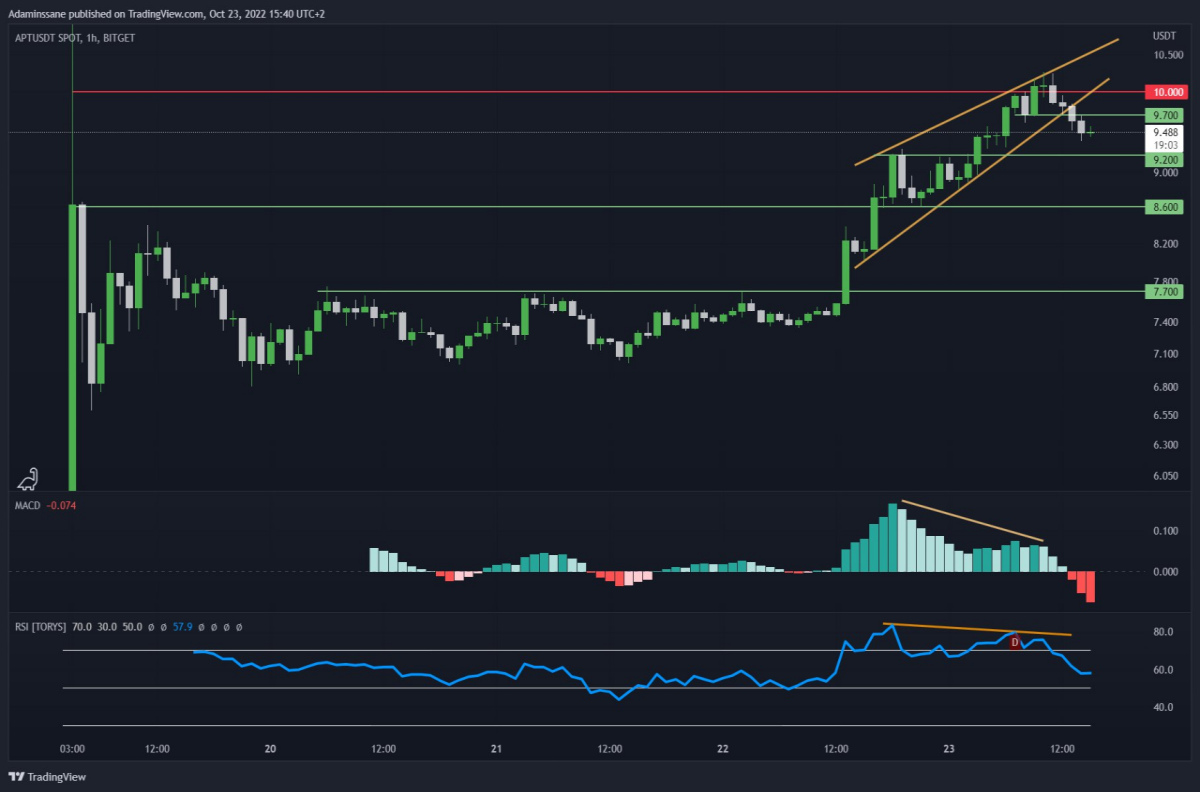Click the MACD indicator label
1200x792 pixels.
(28, 505)
